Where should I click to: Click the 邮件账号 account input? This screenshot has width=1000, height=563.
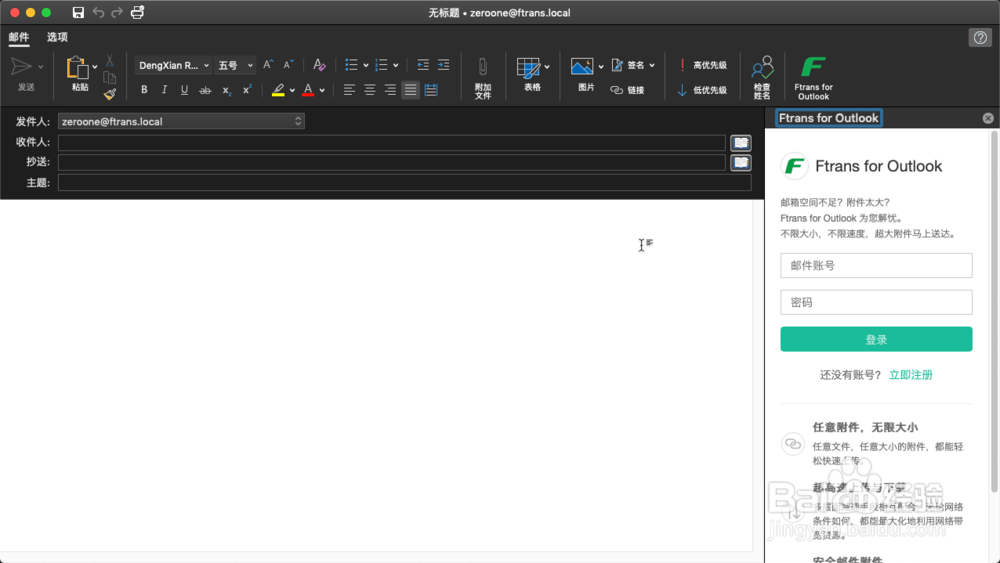pyautogui.click(x=876, y=265)
